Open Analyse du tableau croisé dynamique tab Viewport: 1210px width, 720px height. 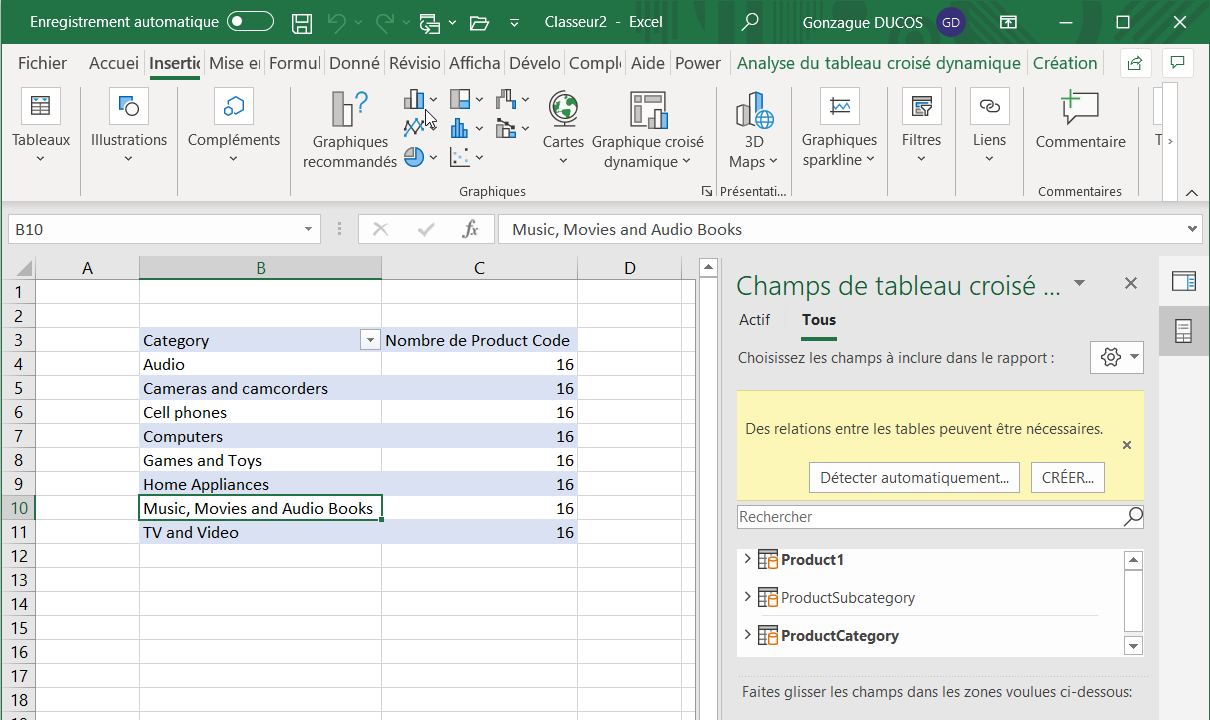879,63
